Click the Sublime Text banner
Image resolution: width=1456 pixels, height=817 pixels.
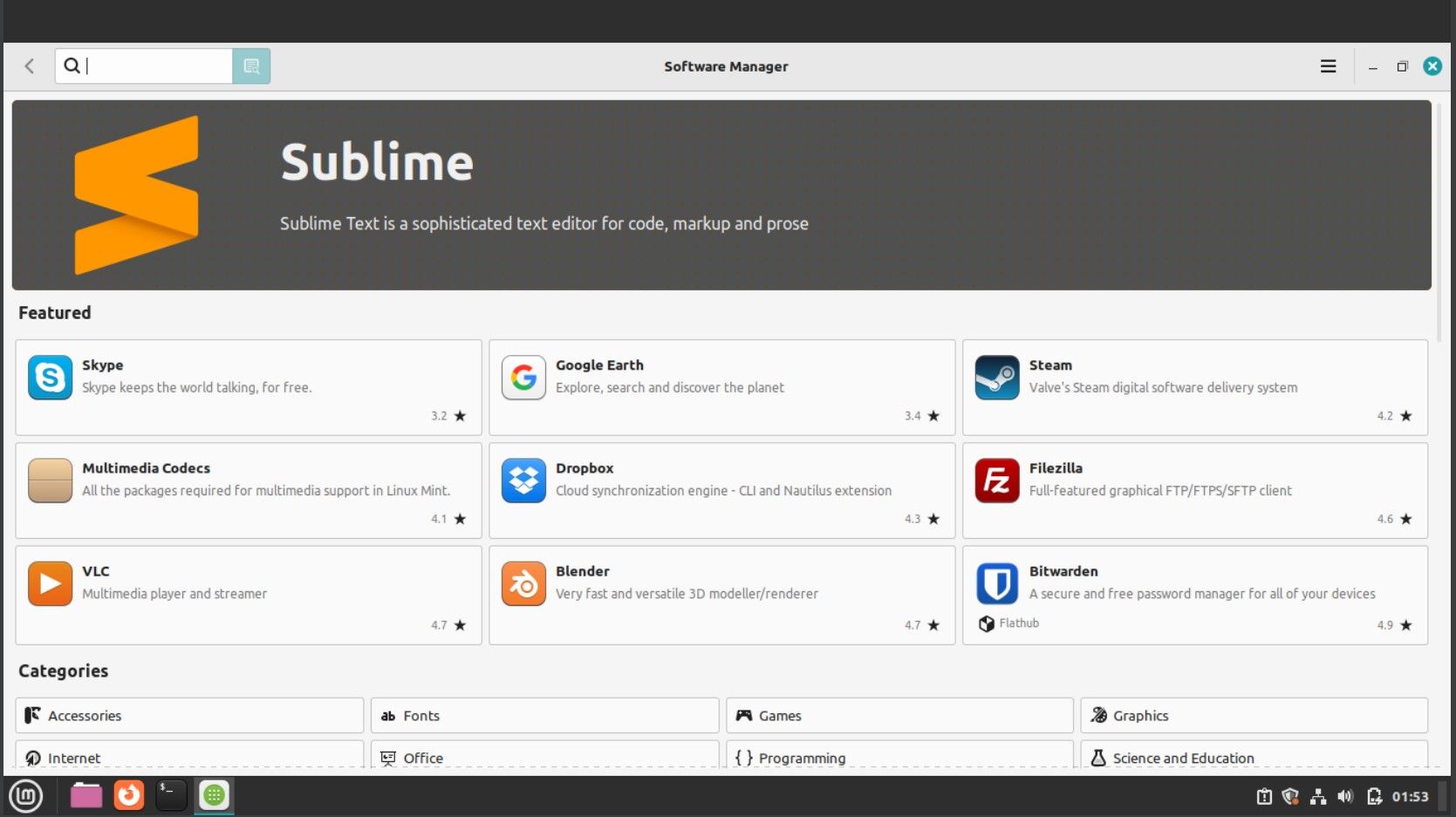(721, 194)
